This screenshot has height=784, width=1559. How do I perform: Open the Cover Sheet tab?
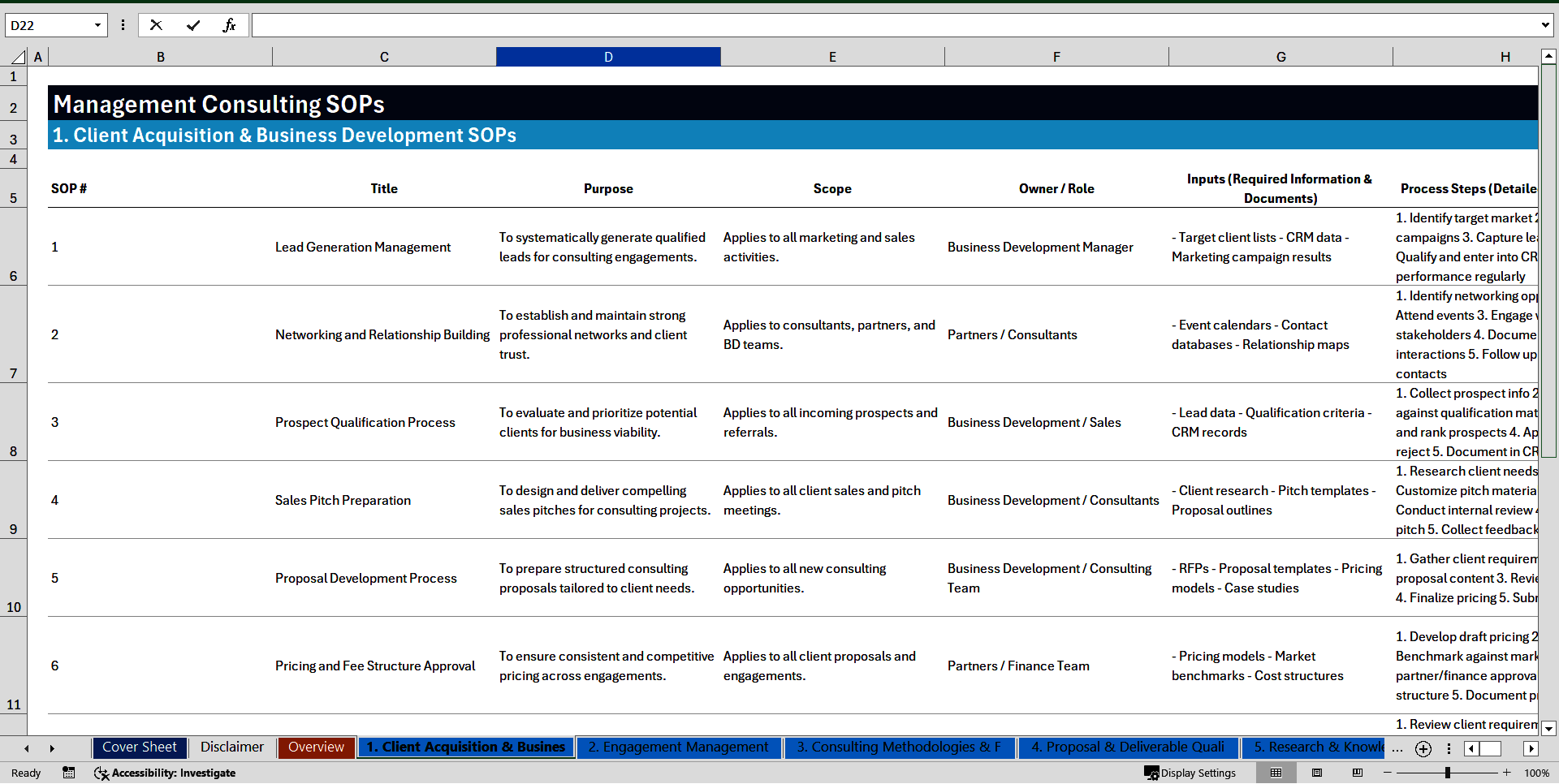pos(140,747)
